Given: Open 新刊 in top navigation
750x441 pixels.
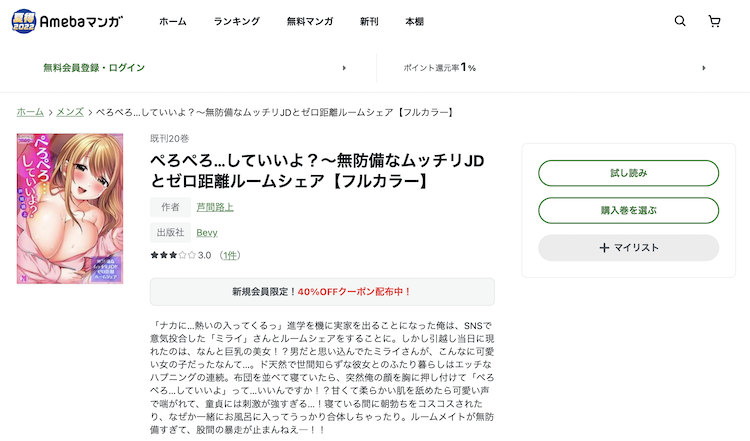Looking at the screenshot, I should [369, 22].
